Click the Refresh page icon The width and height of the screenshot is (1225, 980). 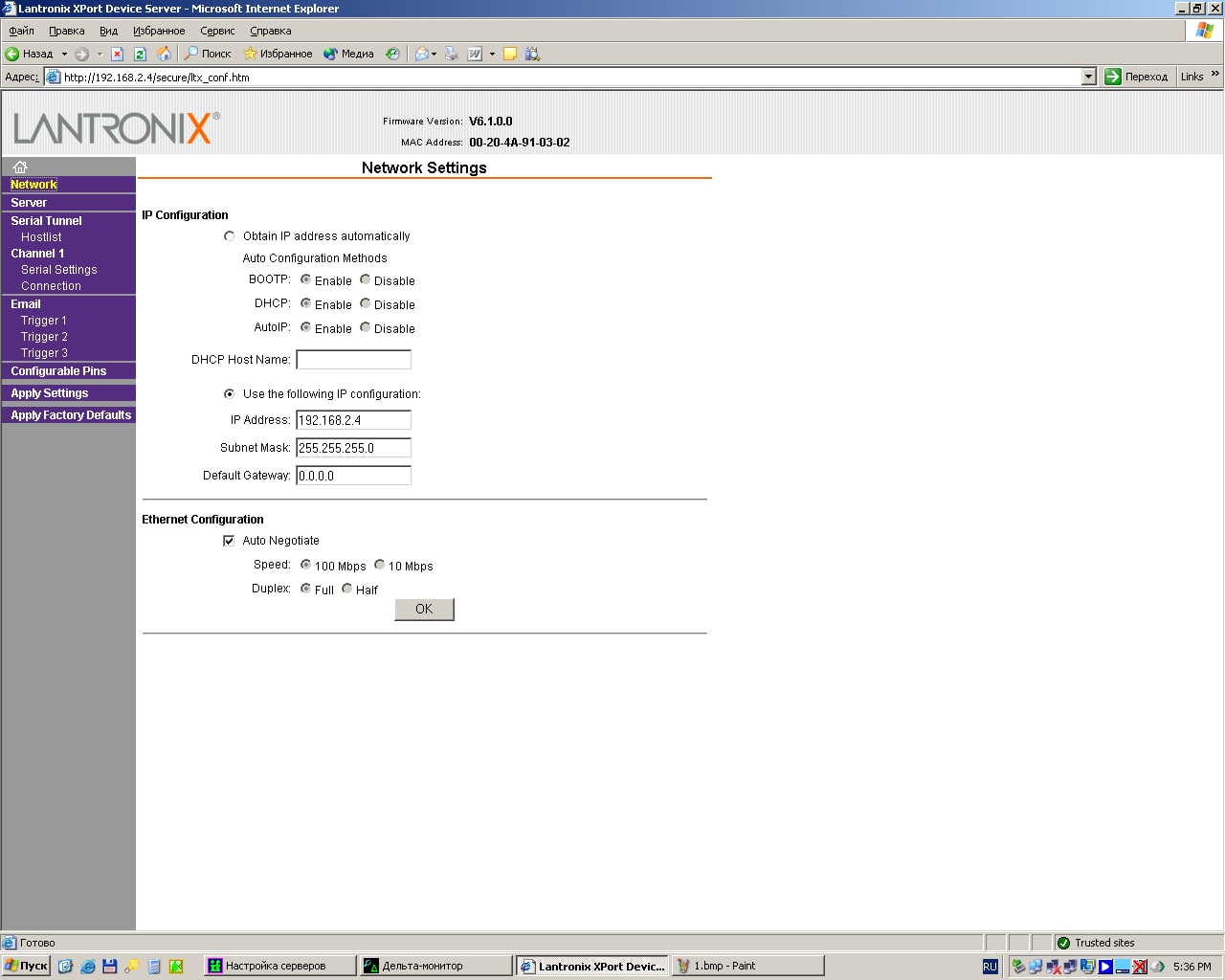coord(140,54)
